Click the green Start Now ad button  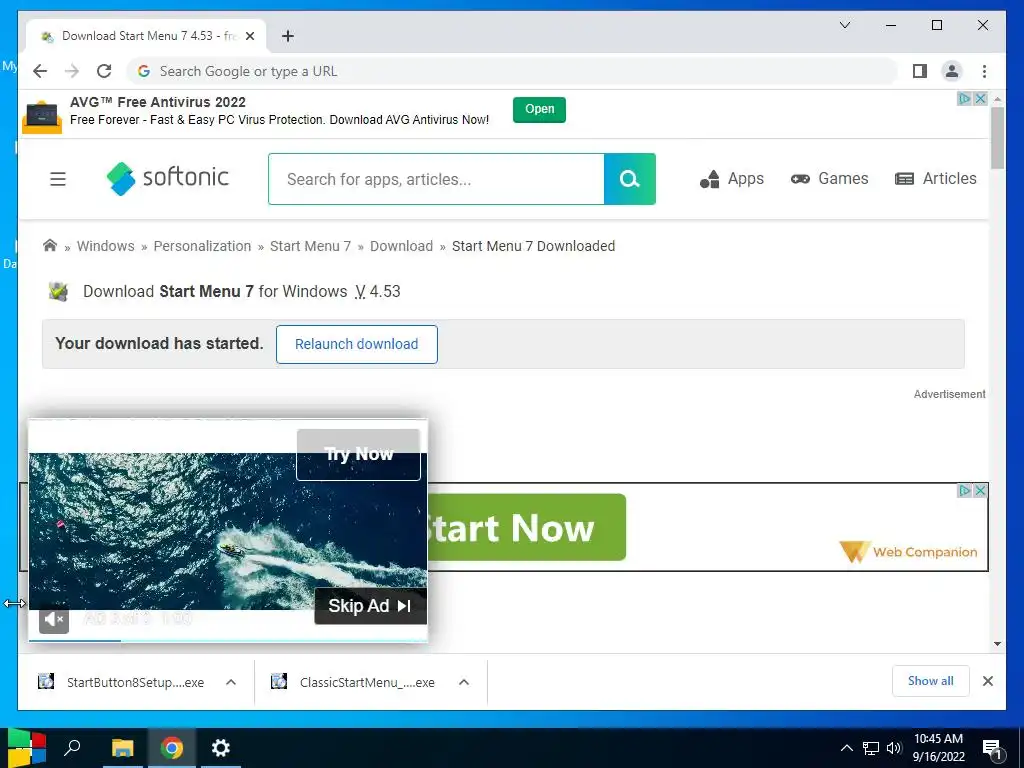(x=527, y=527)
